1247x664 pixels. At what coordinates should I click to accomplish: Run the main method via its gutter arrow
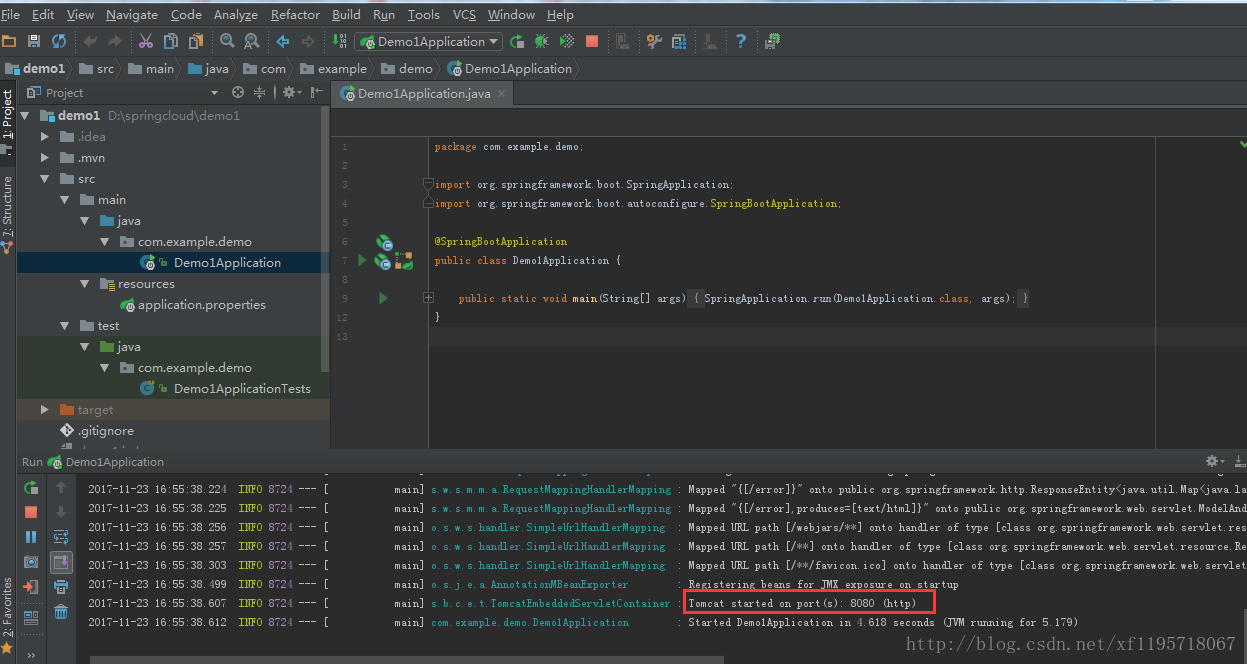click(x=383, y=298)
